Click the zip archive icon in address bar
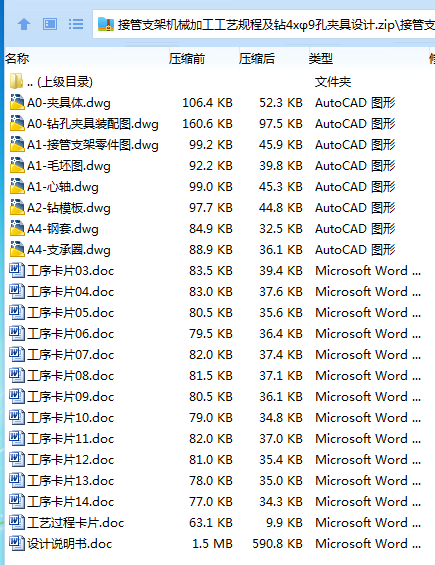Image resolution: width=435 pixels, height=565 pixels. [106, 25]
